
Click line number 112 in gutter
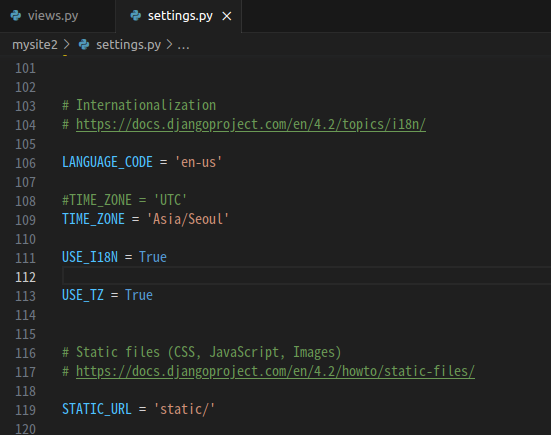click(x=25, y=277)
